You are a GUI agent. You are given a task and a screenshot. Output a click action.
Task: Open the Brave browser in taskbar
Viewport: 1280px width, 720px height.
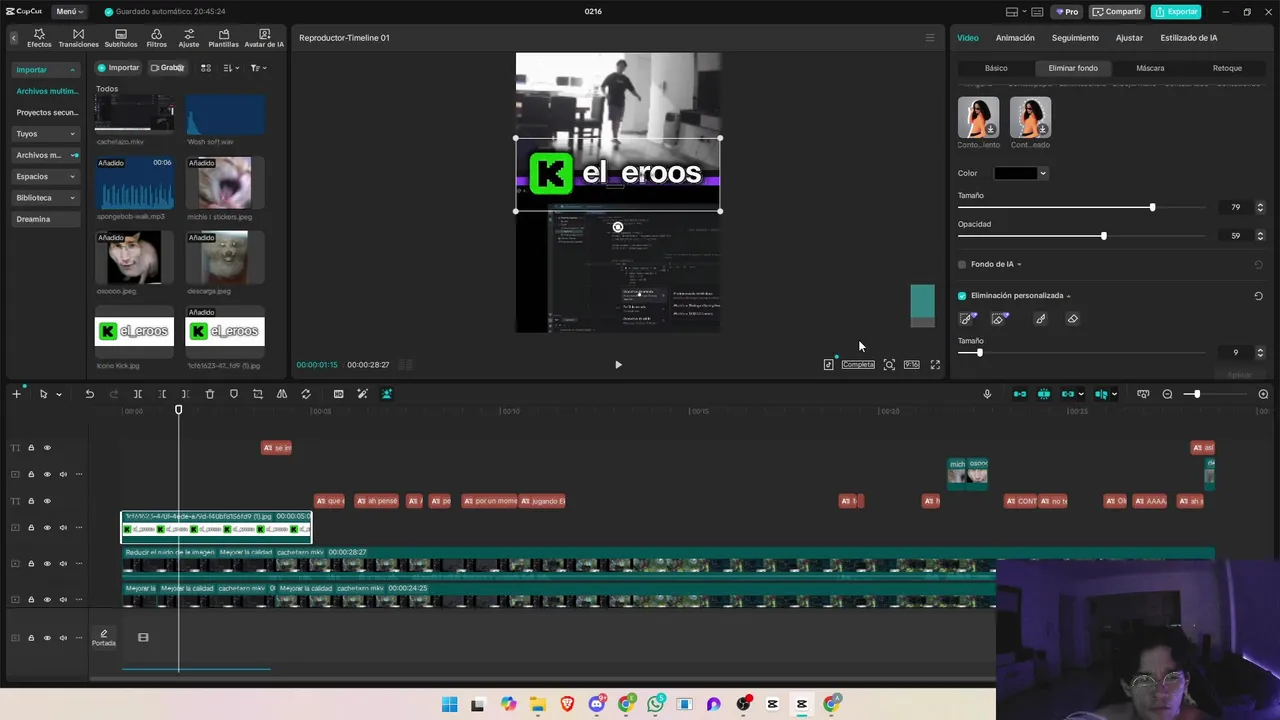click(568, 704)
